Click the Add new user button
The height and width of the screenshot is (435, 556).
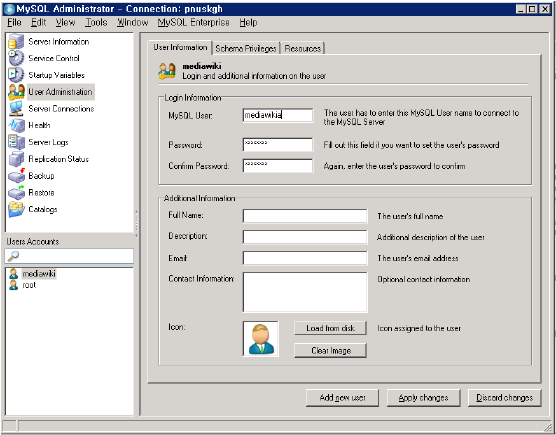pos(342,398)
